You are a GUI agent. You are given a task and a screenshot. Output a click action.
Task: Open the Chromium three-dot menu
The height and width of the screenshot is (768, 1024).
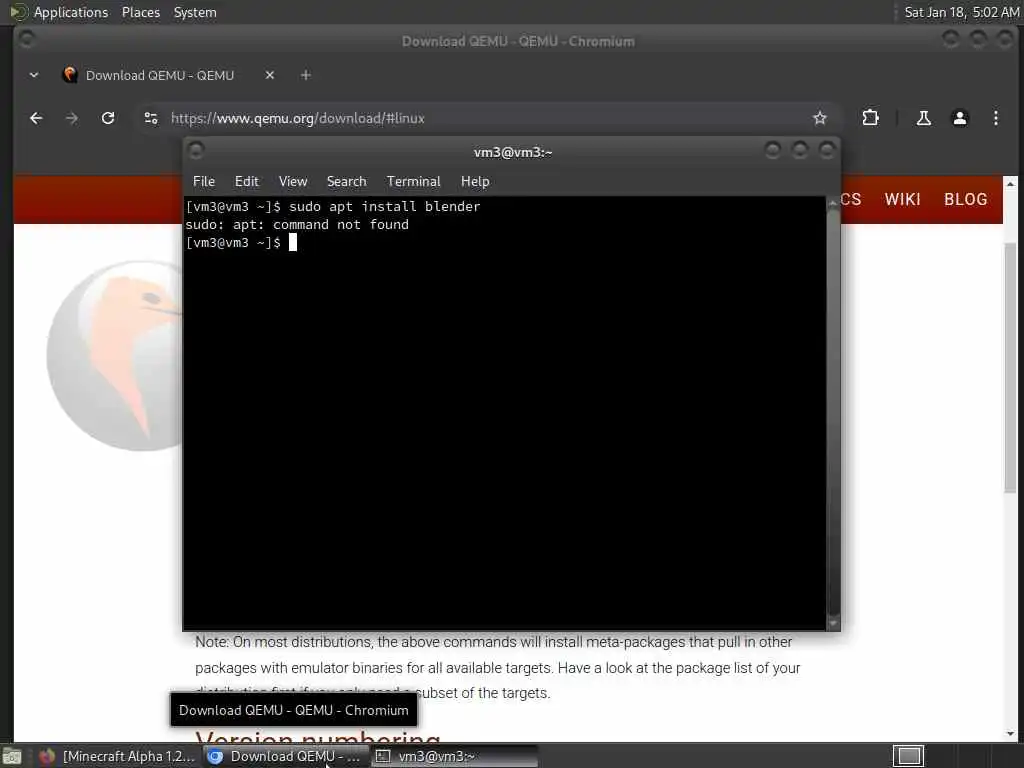[995, 118]
